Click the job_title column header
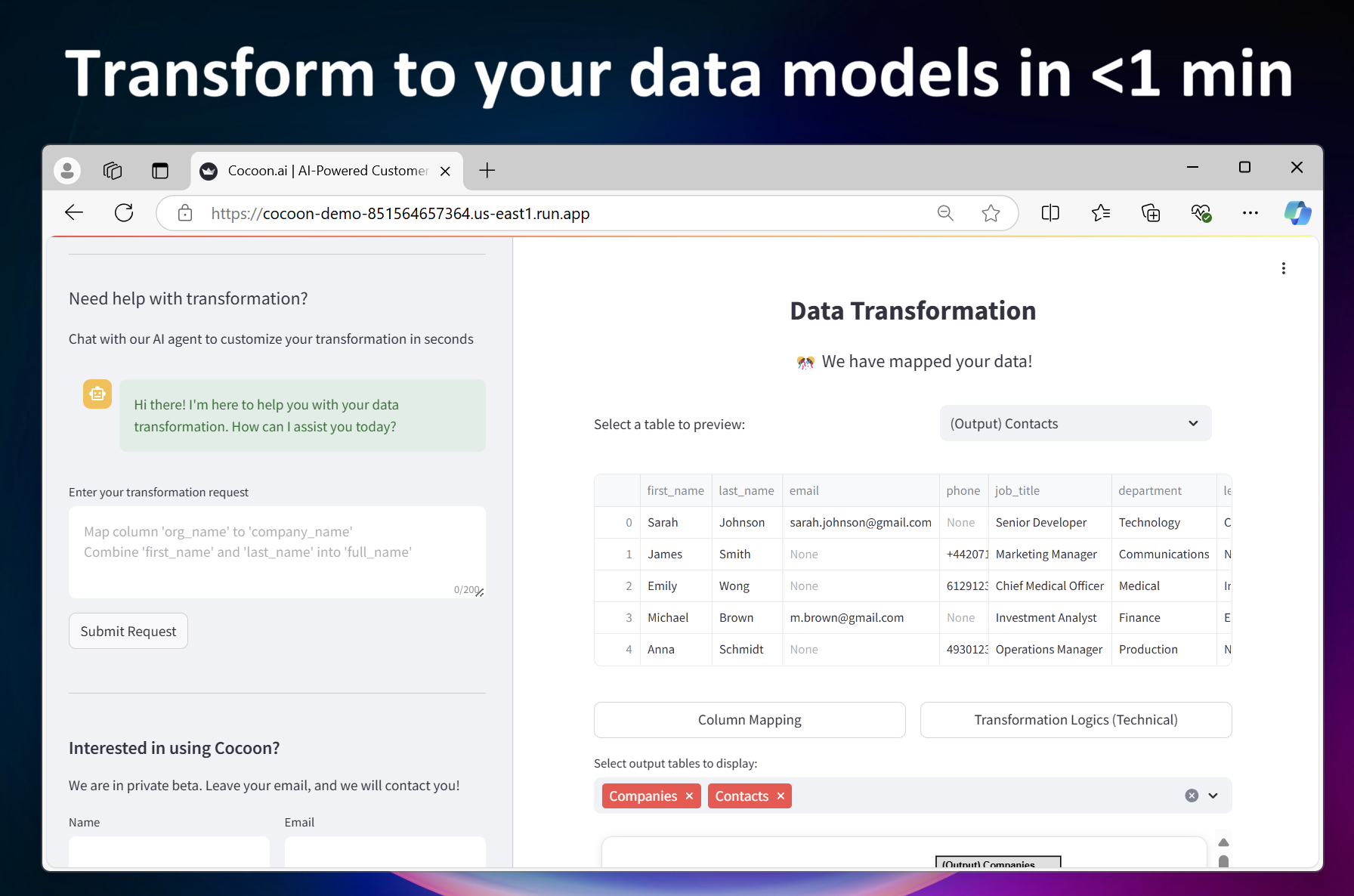 (1050, 490)
